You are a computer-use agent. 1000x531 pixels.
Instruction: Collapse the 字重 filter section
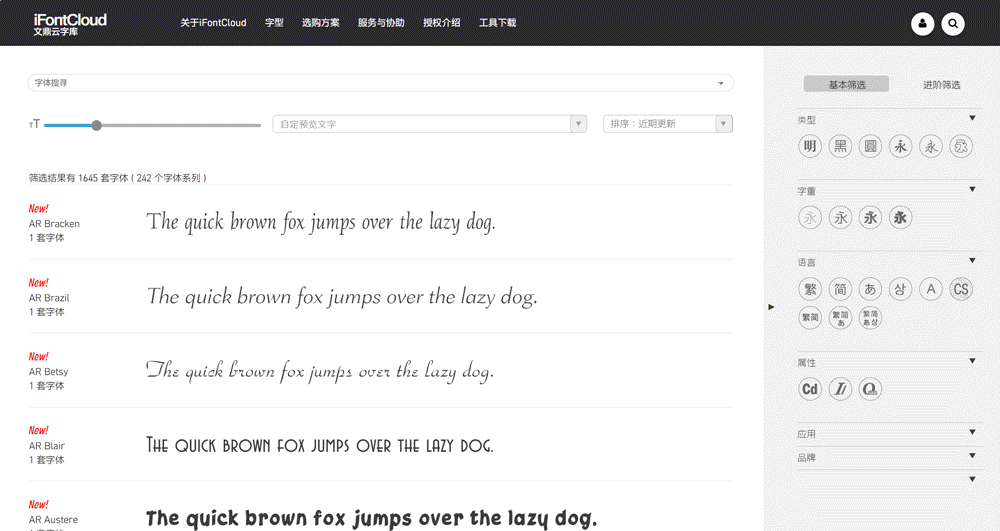pos(972,189)
